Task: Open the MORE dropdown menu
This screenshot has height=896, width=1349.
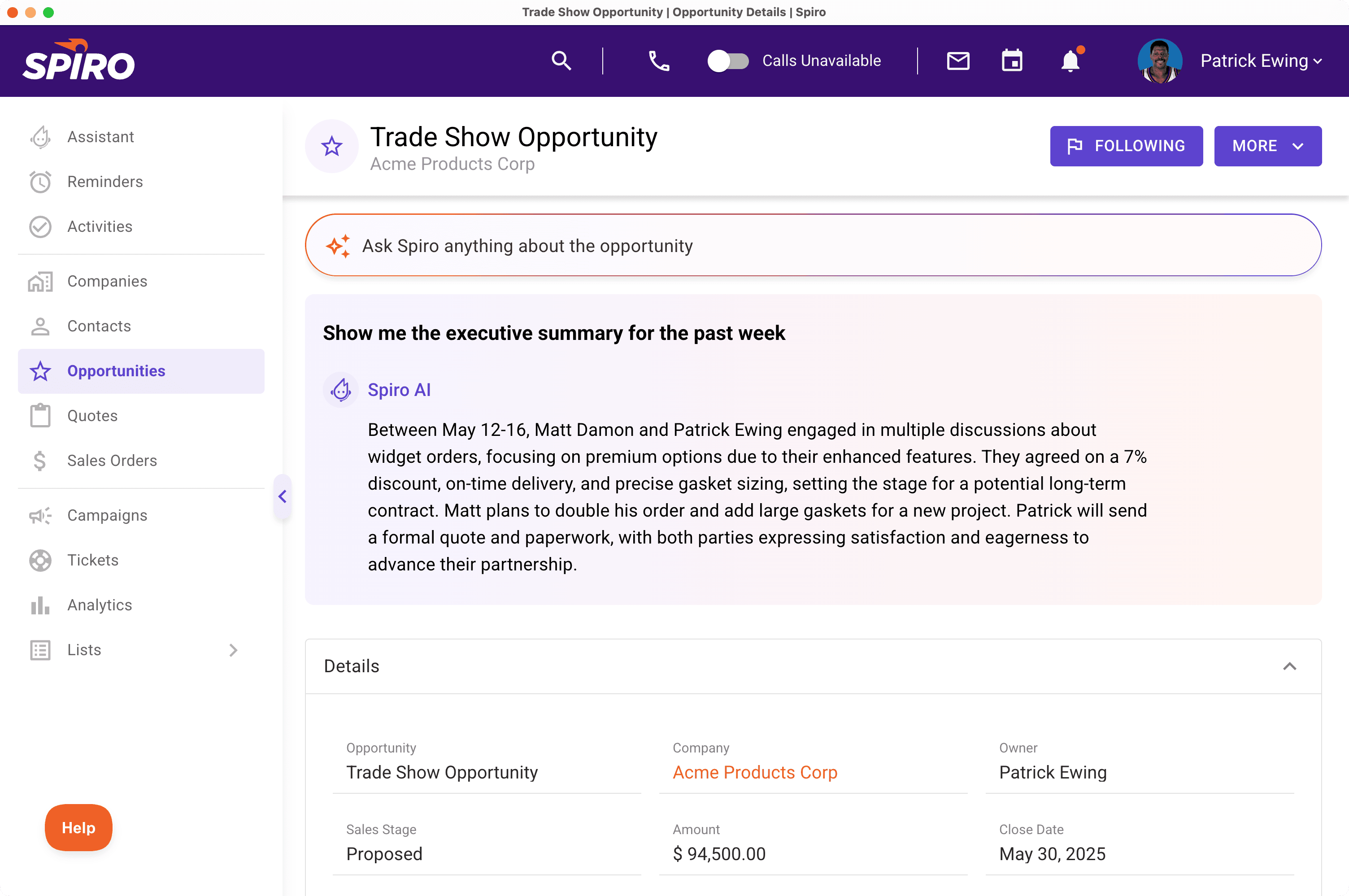Action: point(1268,146)
